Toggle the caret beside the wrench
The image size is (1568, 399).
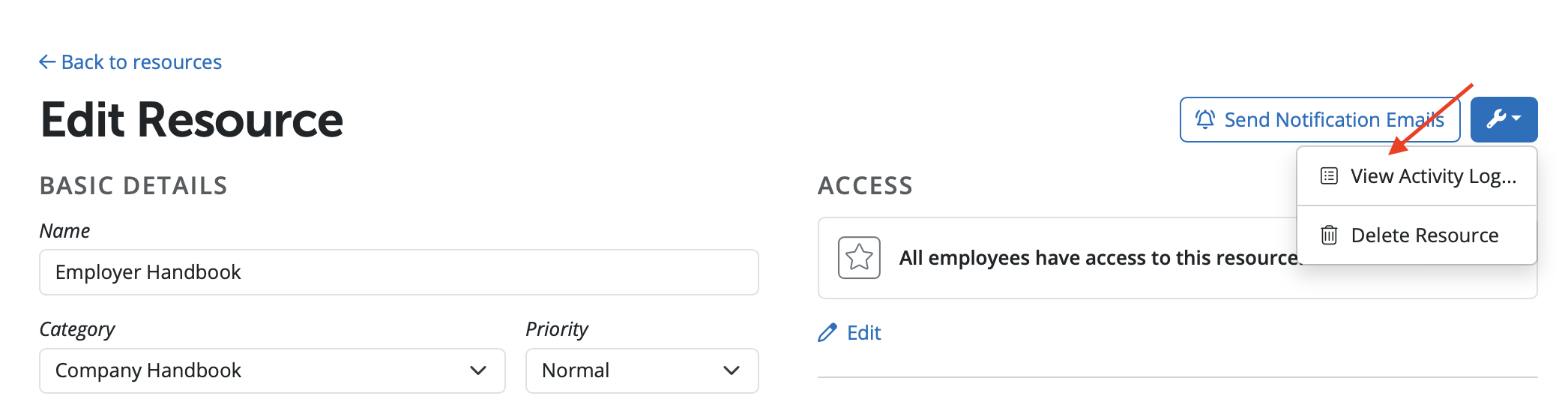1516,118
